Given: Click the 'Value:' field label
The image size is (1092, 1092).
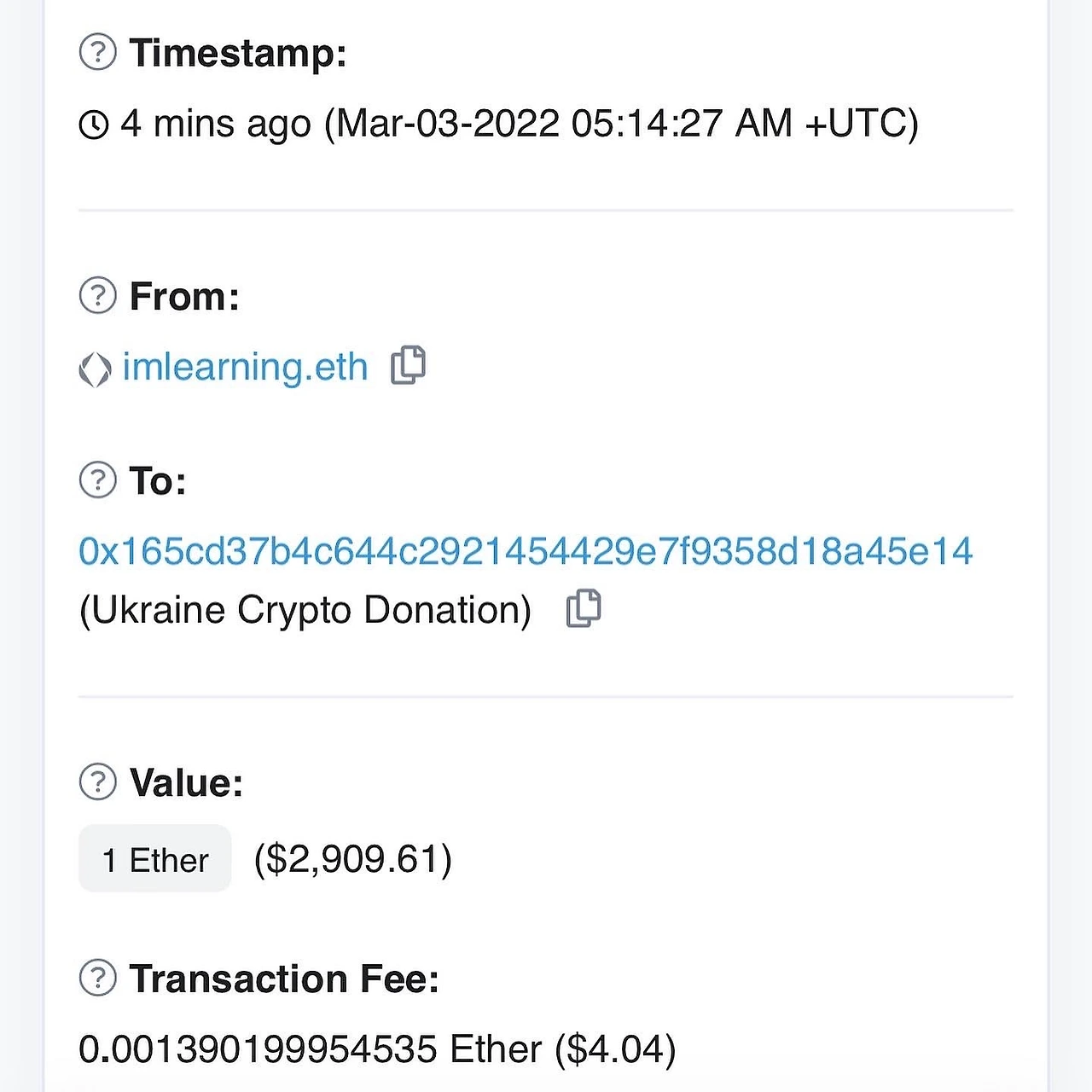Looking at the screenshot, I should tap(186, 782).
